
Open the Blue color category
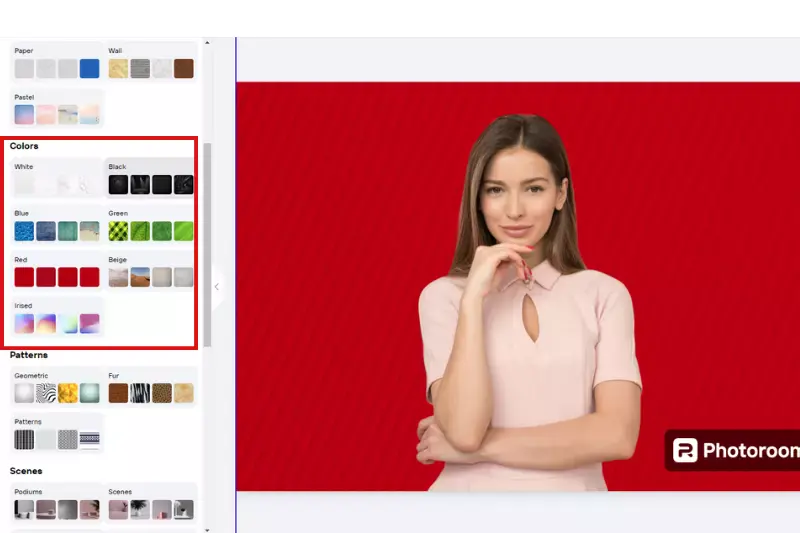(x=22, y=214)
